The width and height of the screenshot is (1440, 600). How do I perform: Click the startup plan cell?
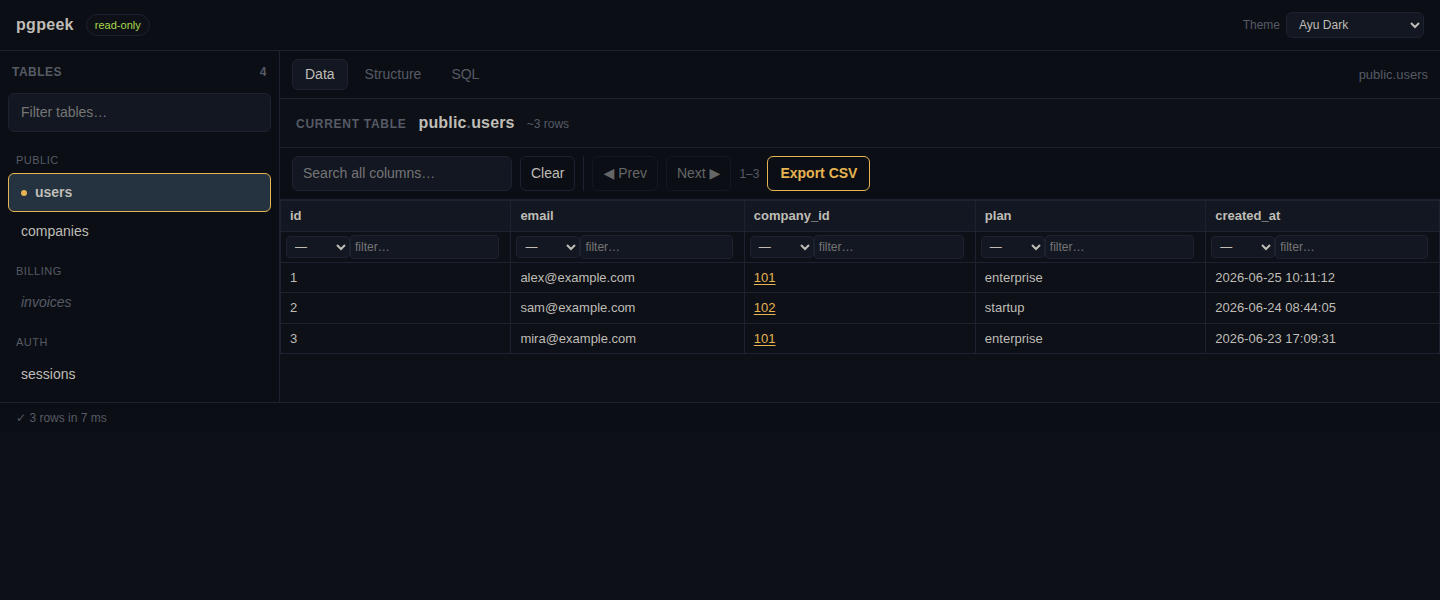(x=1090, y=308)
